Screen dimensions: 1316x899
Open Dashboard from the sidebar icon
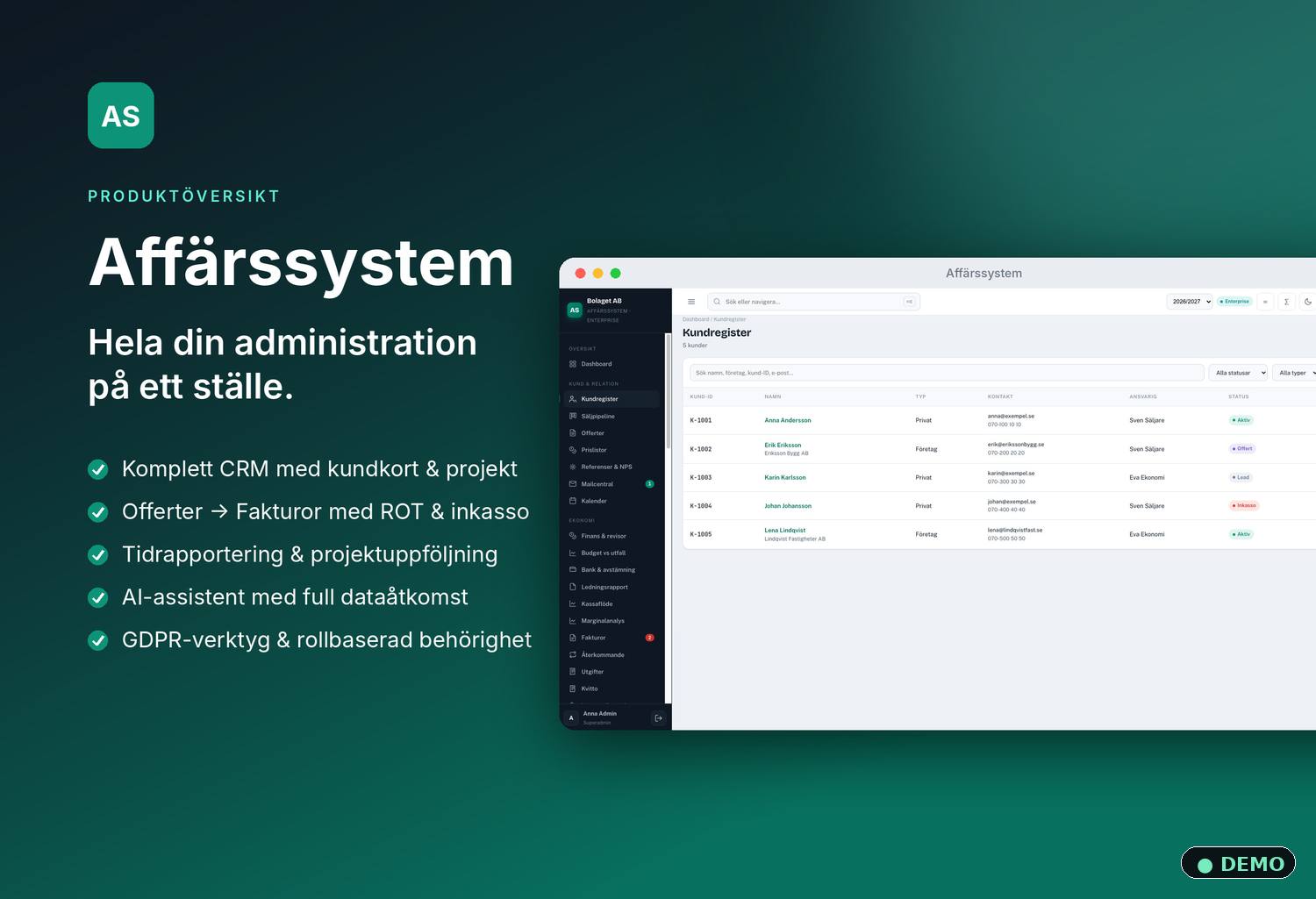(573, 364)
